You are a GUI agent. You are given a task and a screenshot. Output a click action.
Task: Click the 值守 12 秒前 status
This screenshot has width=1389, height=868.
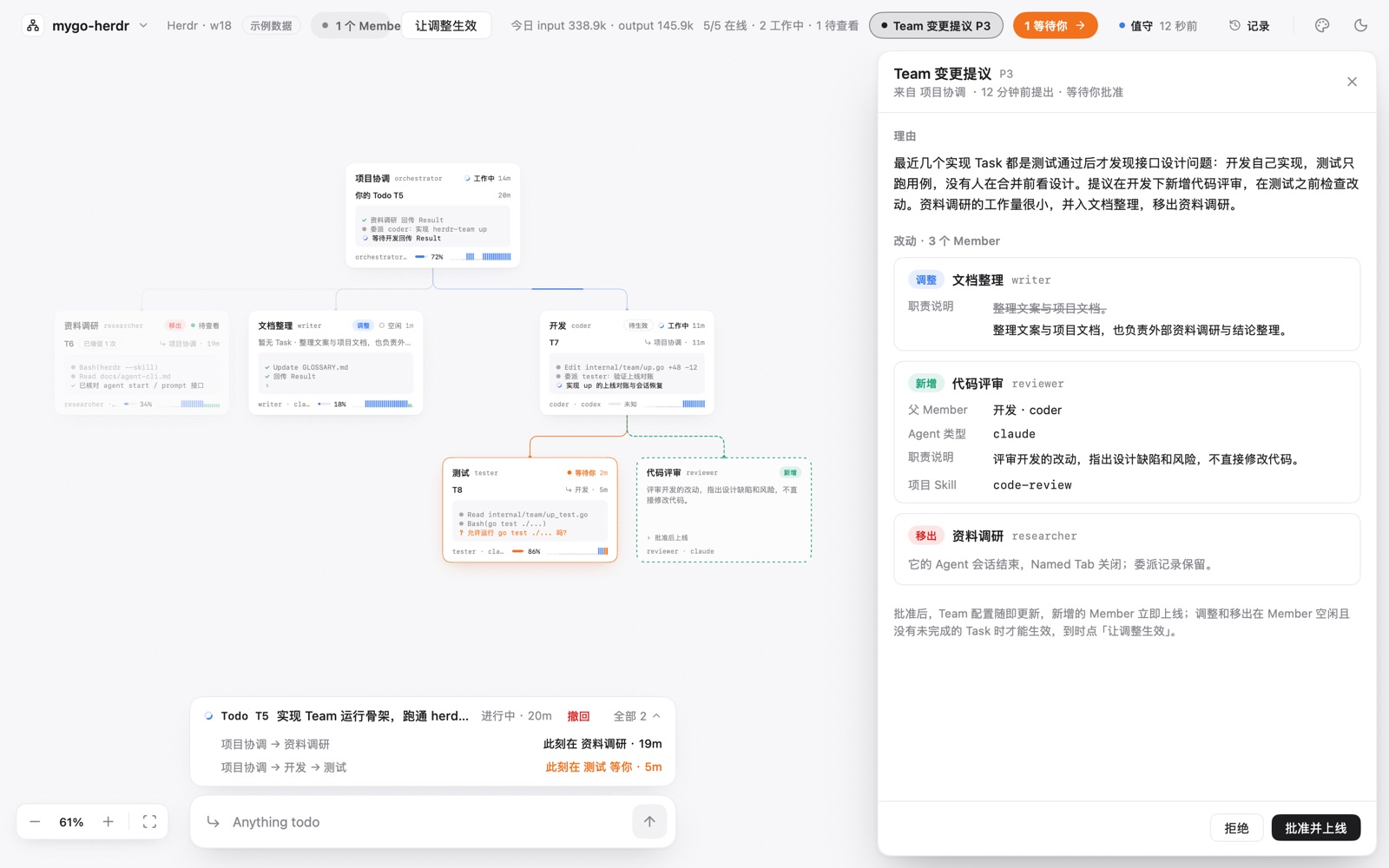(1158, 26)
